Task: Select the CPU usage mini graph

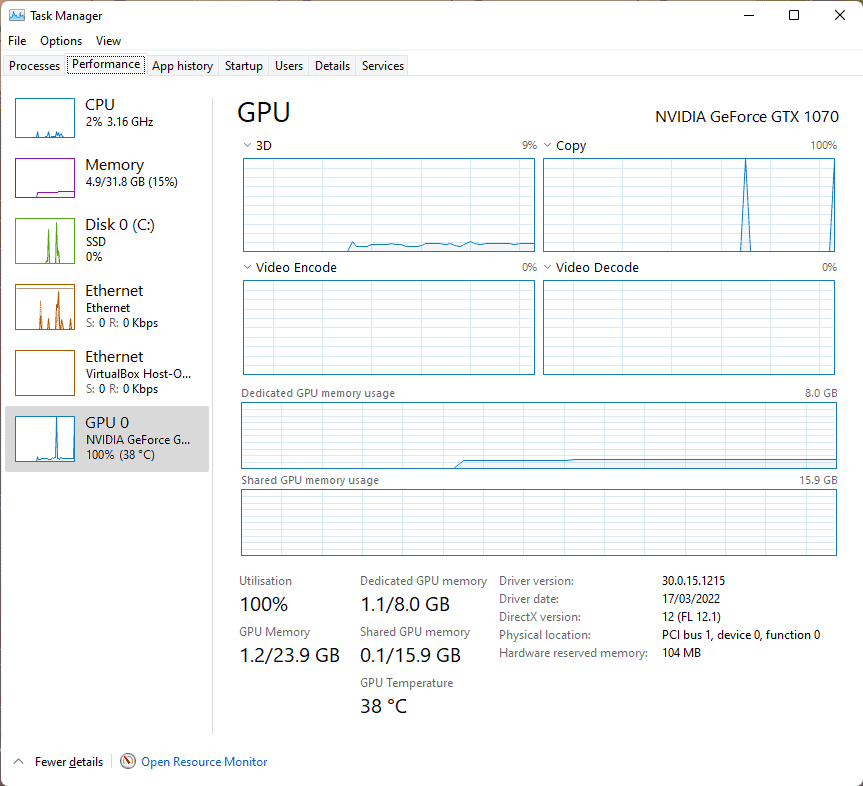Action: click(45, 118)
